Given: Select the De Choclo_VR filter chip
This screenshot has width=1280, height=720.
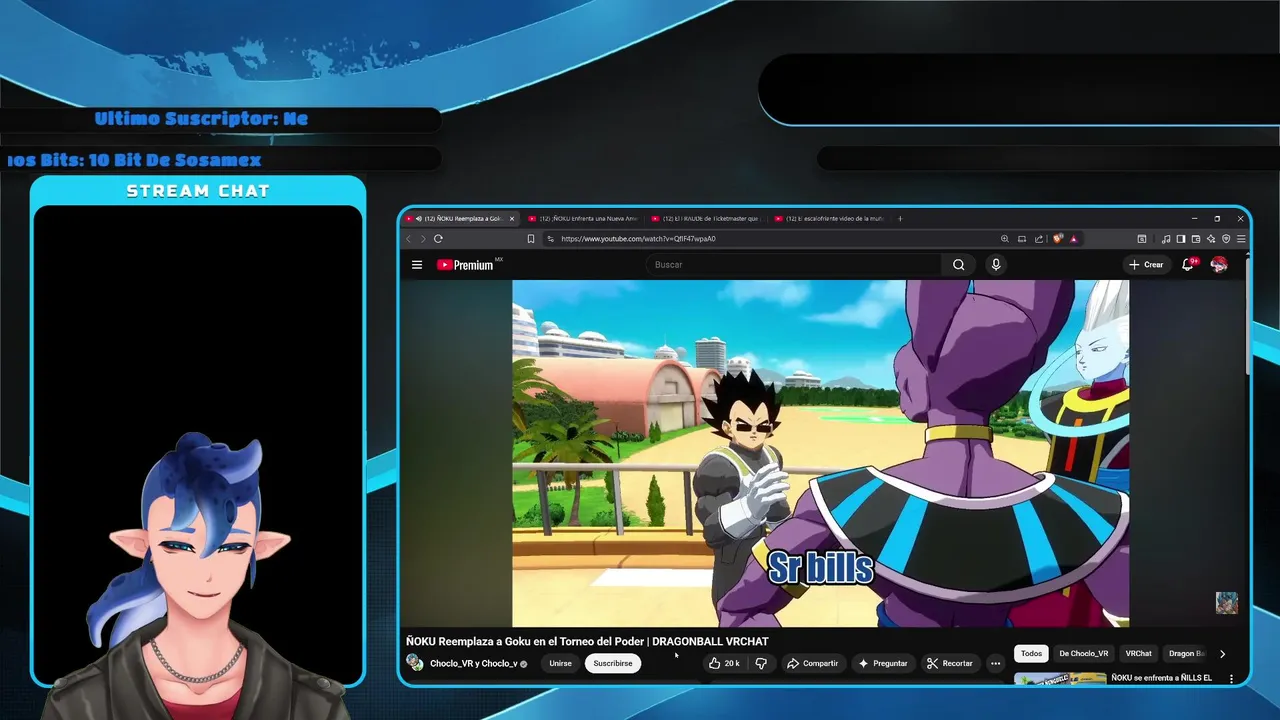Looking at the screenshot, I should click(1084, 653).
